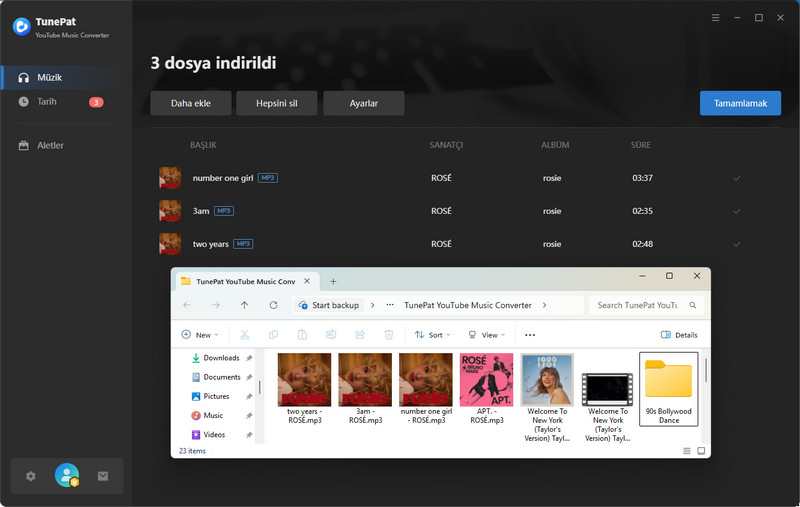
Task: Click the TunePat logo icon
Action: point(21,27)
